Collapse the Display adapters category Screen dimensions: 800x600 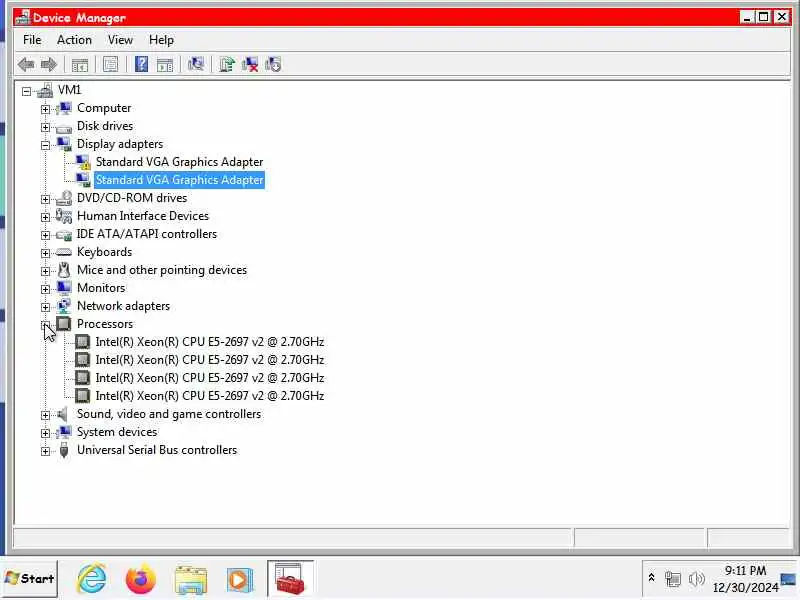[45, 145]
